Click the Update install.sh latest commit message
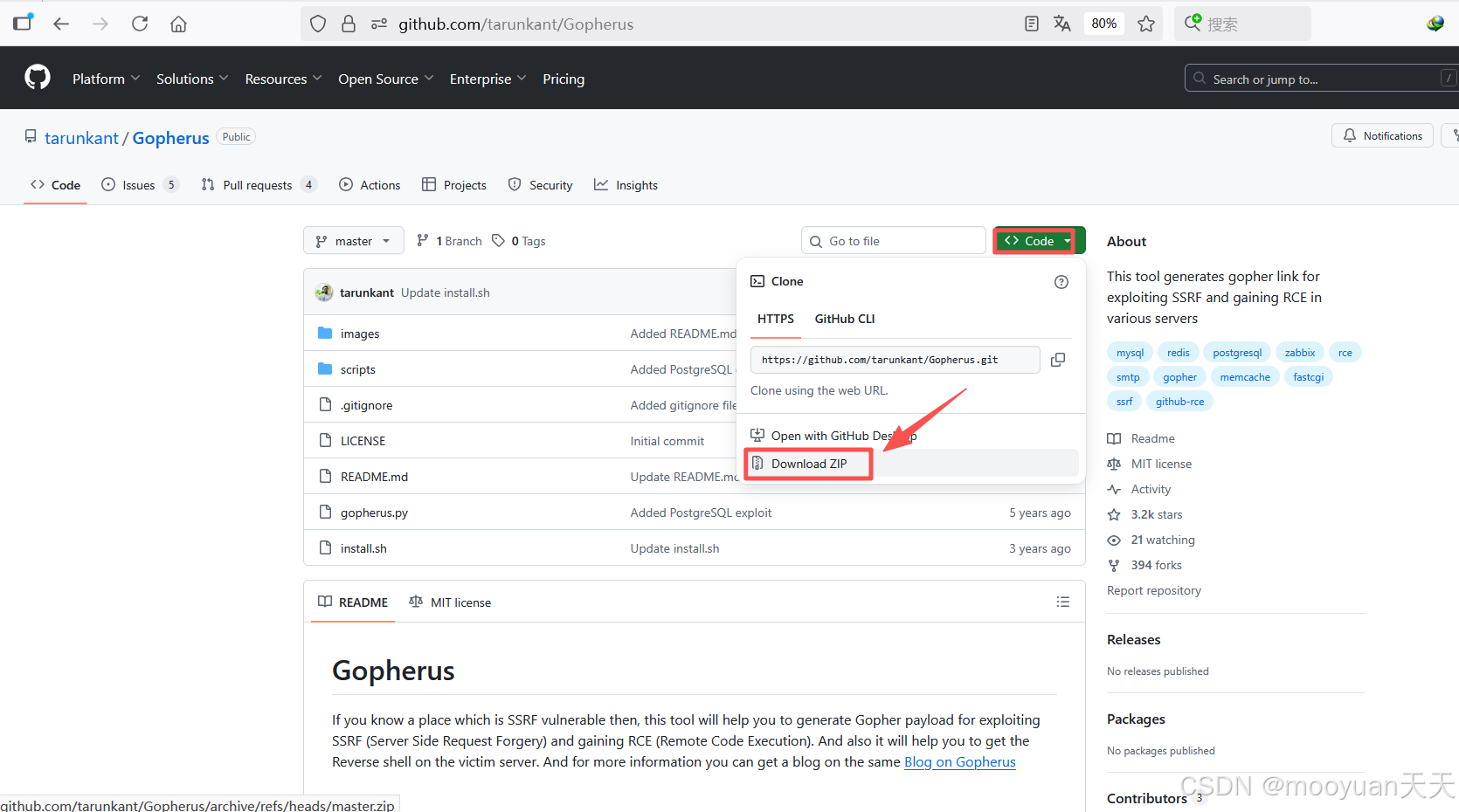Image resolution: width=1459 pixels, height=812 pixels. pos(446,292)
